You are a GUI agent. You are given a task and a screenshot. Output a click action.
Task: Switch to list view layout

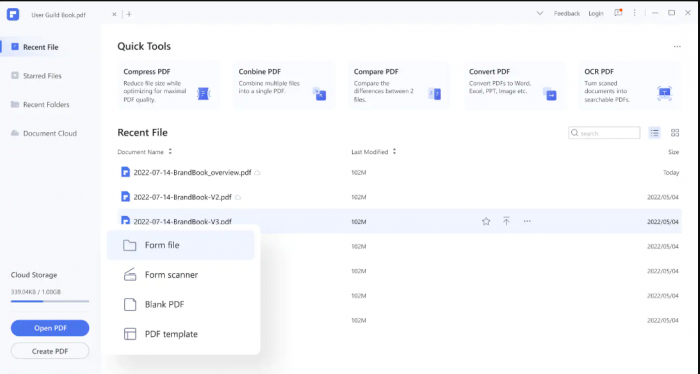click(x=654, y=133)
